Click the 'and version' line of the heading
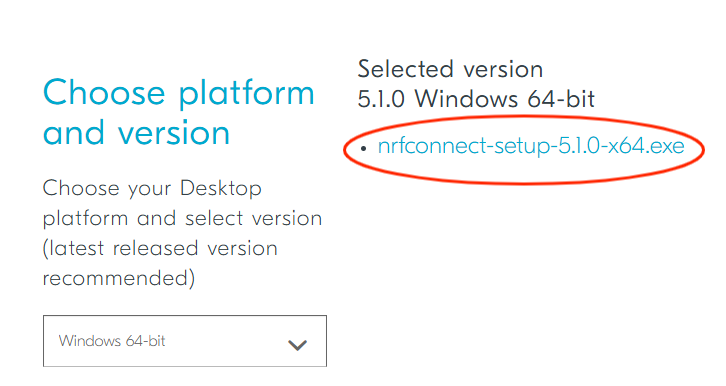 click(136, 132)
